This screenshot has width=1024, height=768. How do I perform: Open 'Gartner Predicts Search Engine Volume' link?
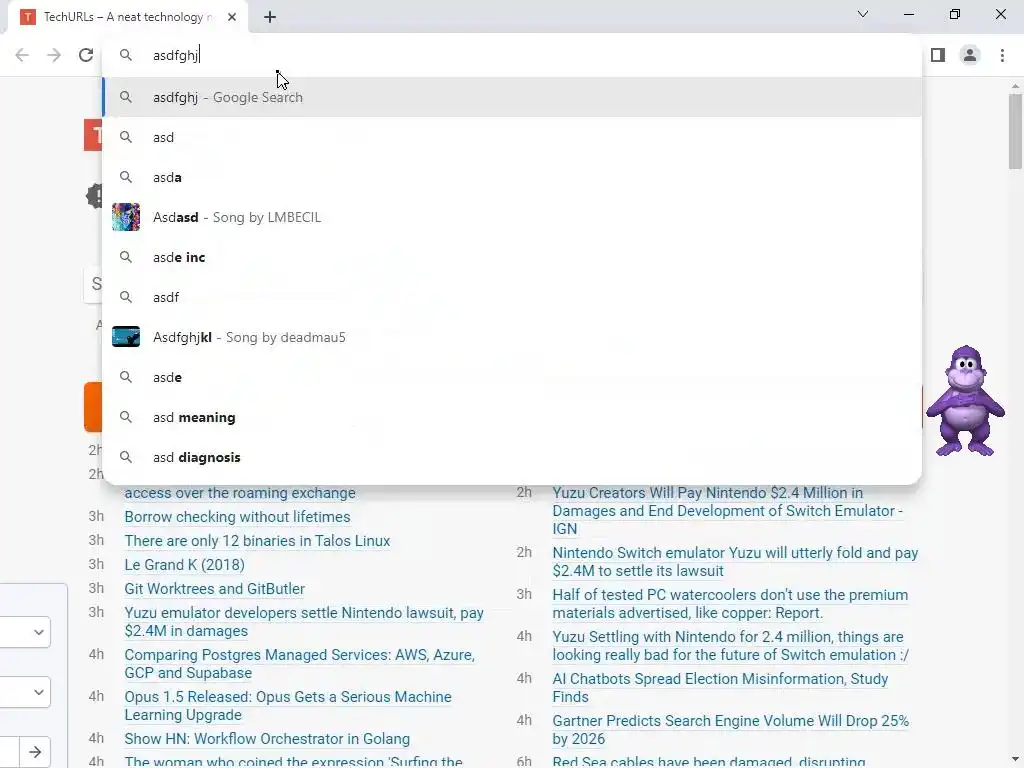coord(731,729)
